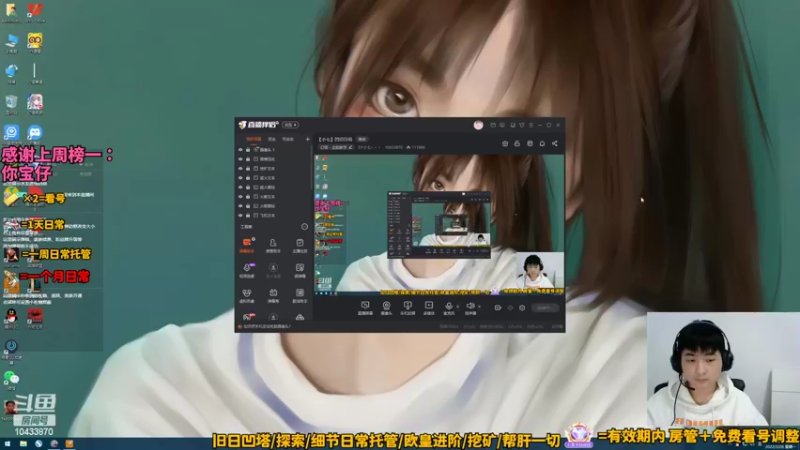This screenshot has width=800, height=450.
Task: Click the speaker icon in the bottom toolbar
Action: [x=470, y=307]
